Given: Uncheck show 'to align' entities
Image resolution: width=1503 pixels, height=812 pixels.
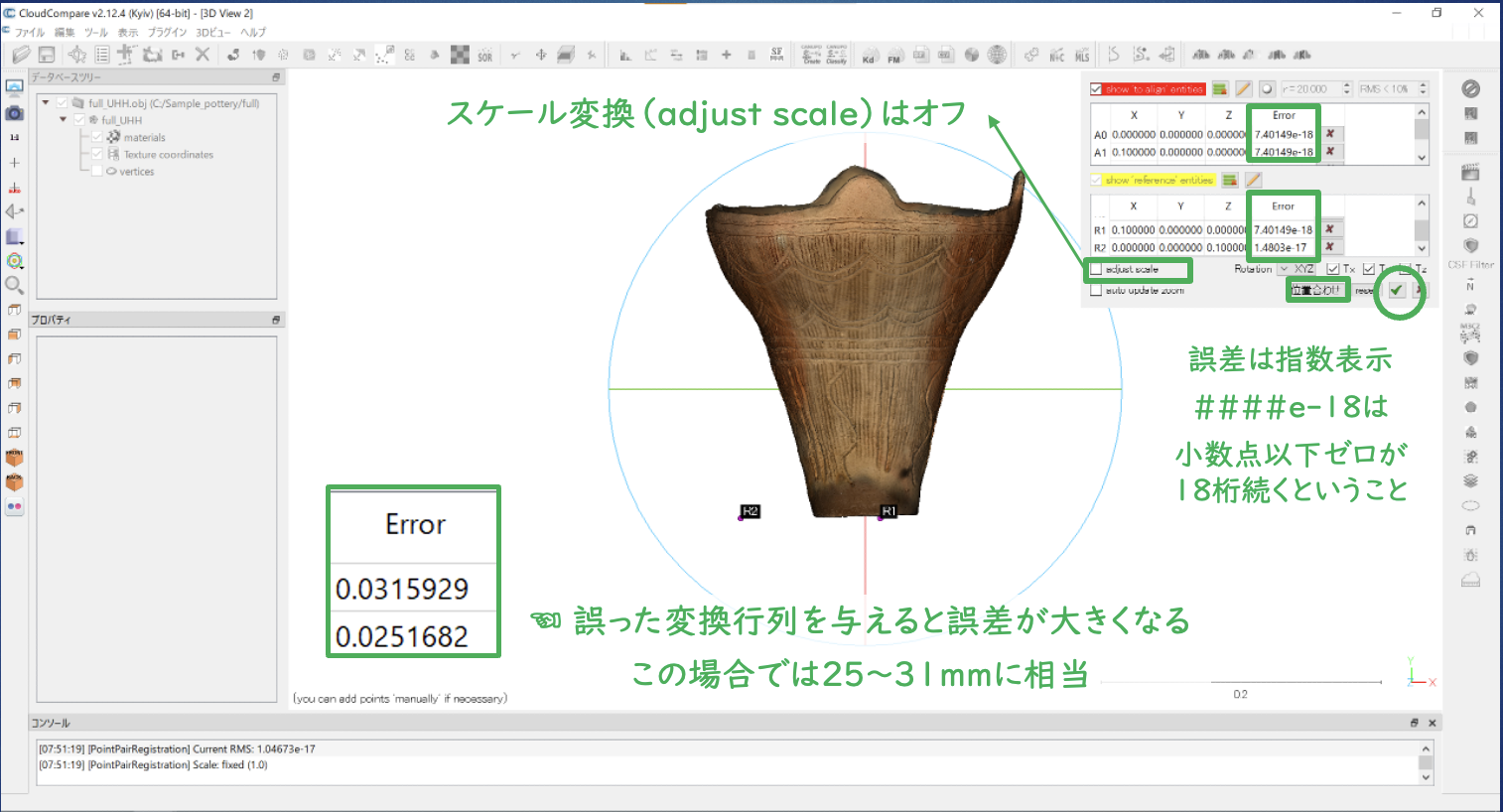Looking at the screenshot, I should tap(1096, 89).
